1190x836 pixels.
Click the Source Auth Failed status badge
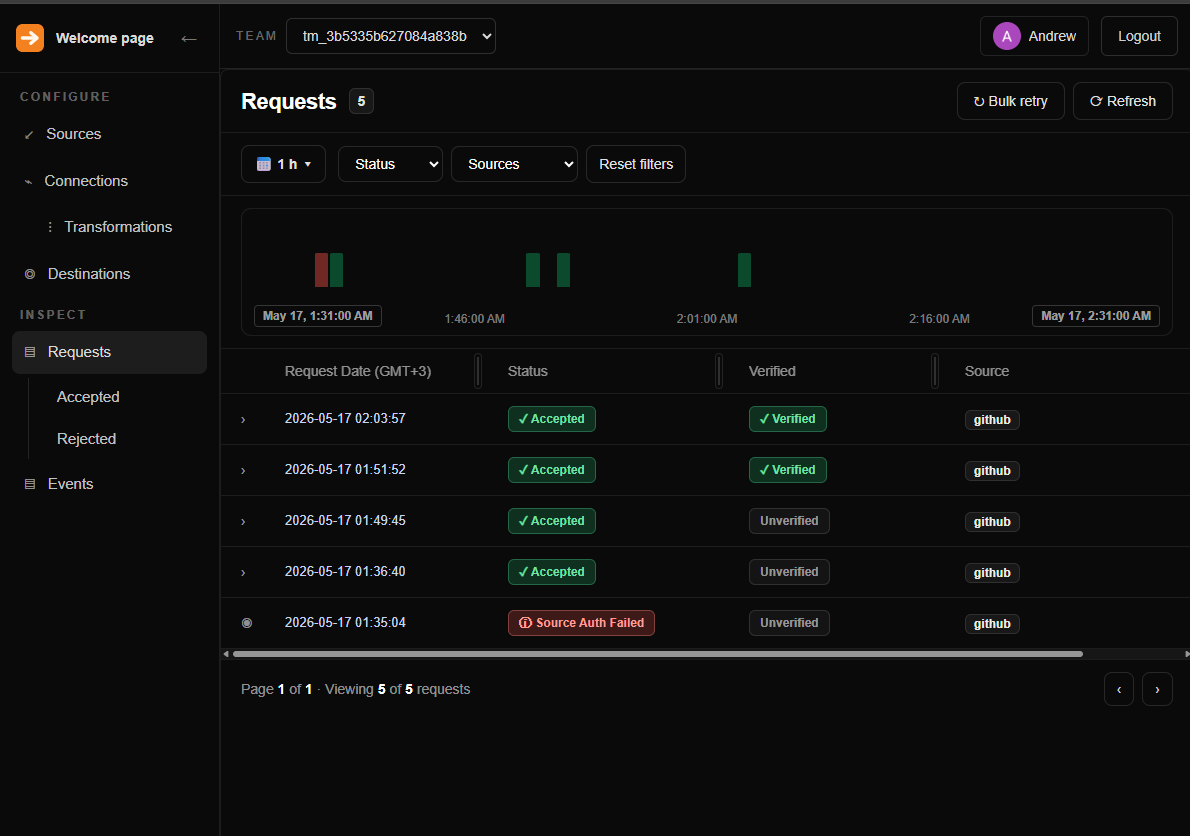tap(581, 623)
